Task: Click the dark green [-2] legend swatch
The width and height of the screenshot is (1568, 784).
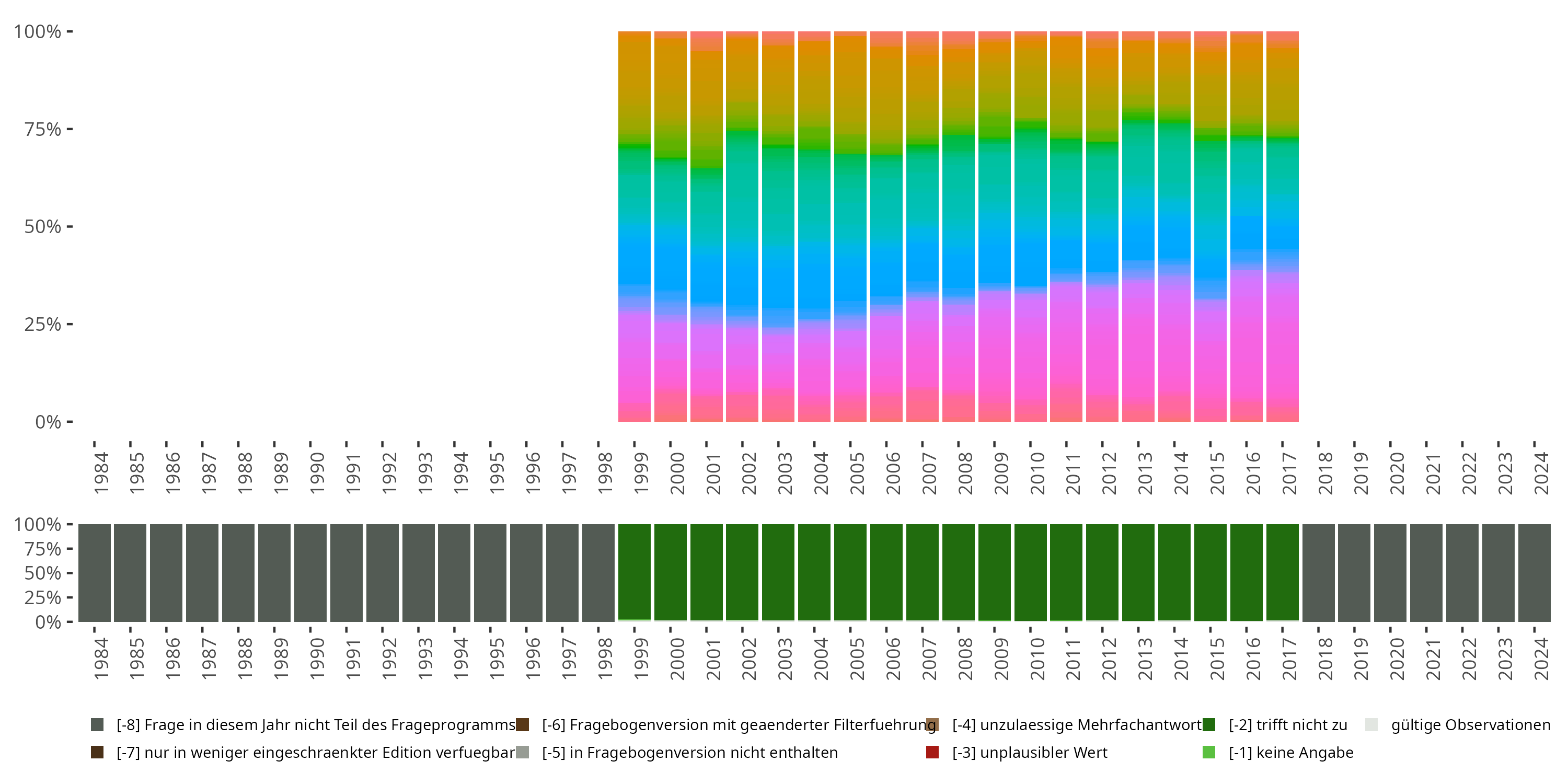Action: coord(1209,724)
